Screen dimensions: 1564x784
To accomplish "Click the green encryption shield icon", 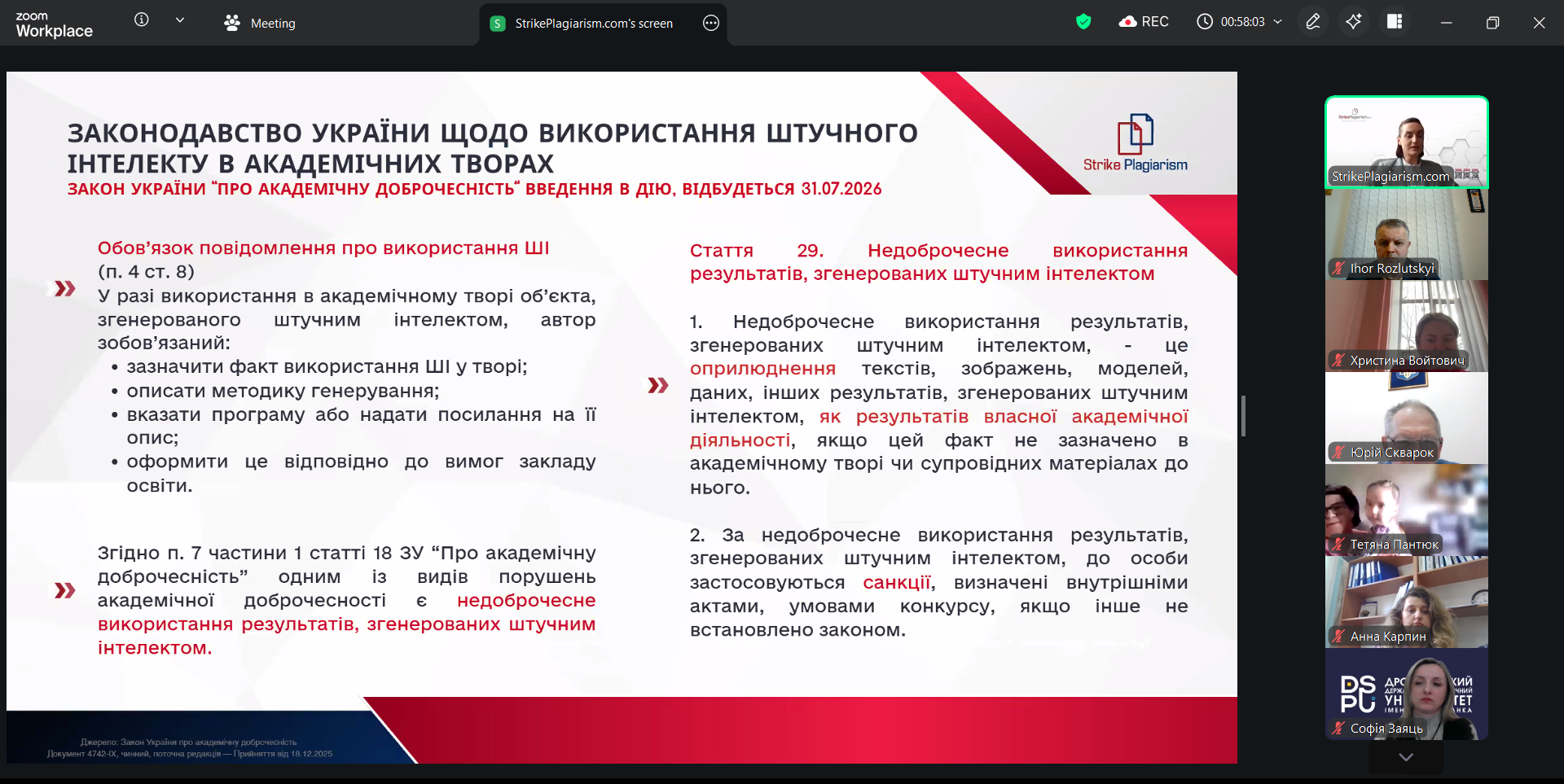I will (x=1083, y=22).
